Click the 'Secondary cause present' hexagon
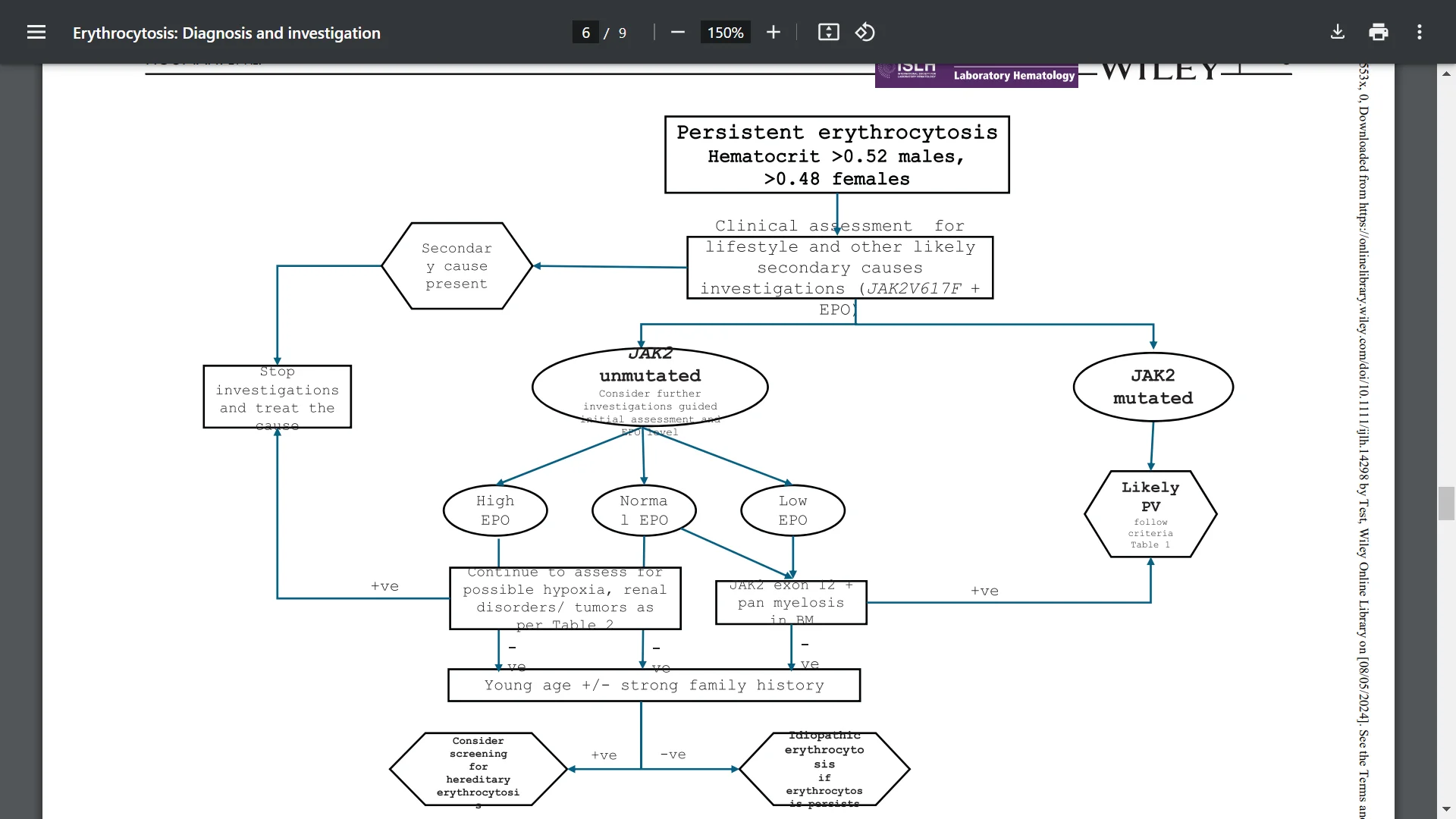1456x819 pixels. pos(457,266)
